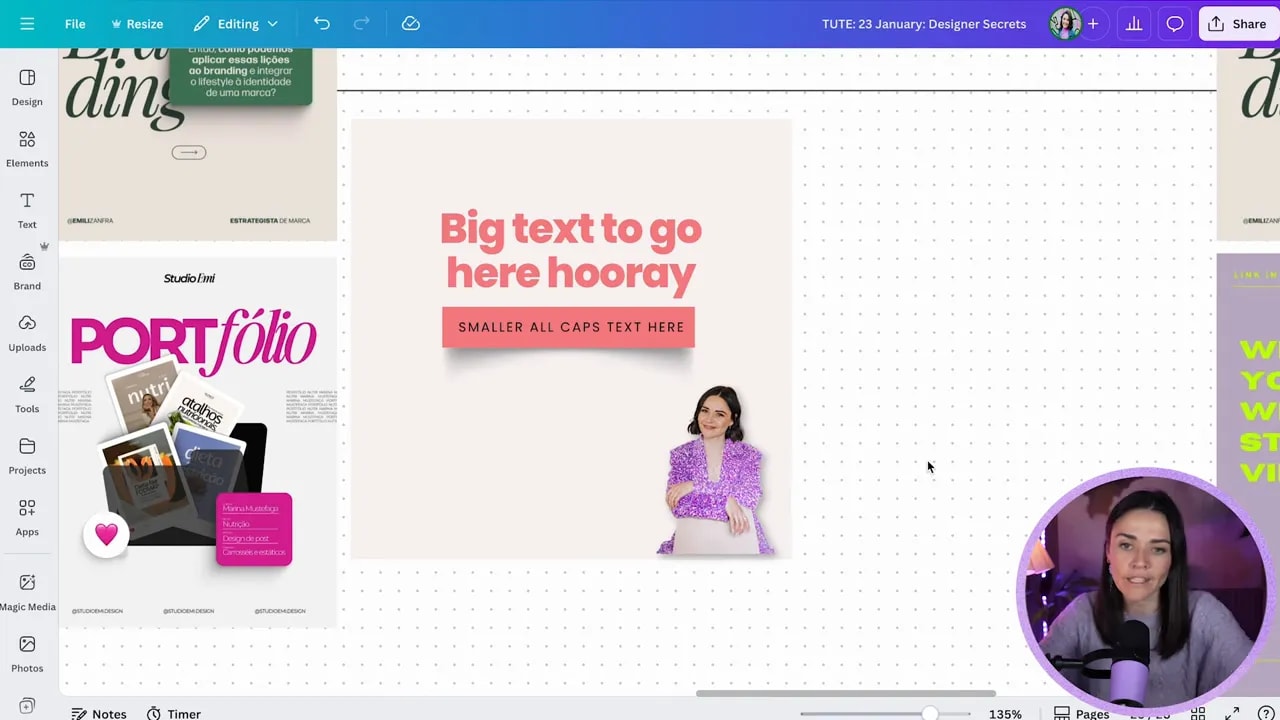This screenshot has width=1280, height=720.
Task: Open the Photos panel
Action: [x=26, y=654]
